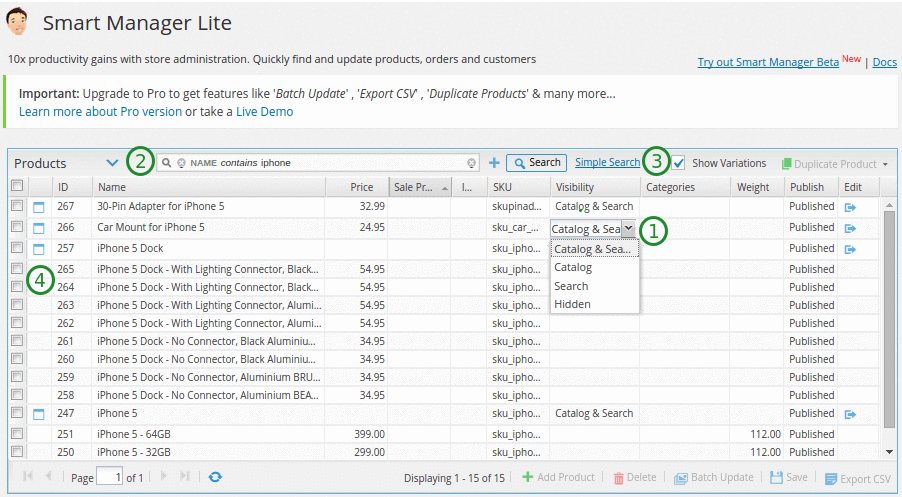Sort by the Price column header

[x=357, y=187]
